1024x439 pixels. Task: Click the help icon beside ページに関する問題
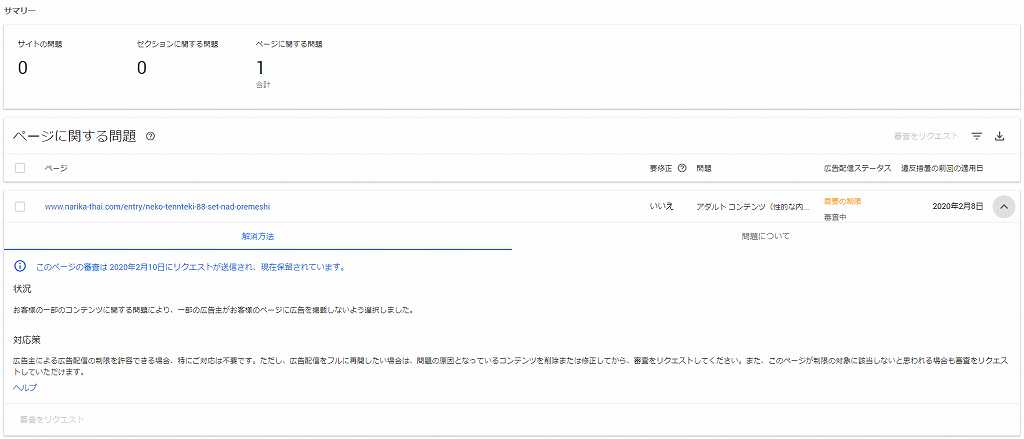(x=151, y=136)
